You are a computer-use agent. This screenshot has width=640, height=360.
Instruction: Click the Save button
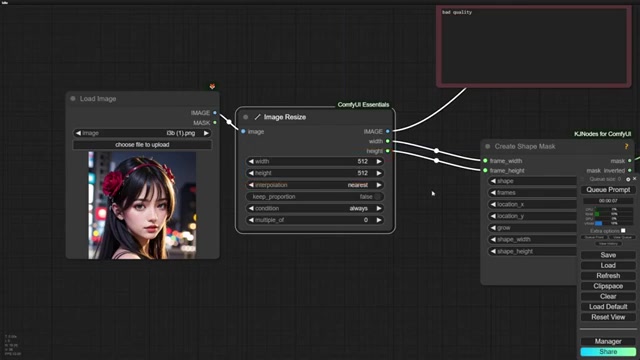608,255
